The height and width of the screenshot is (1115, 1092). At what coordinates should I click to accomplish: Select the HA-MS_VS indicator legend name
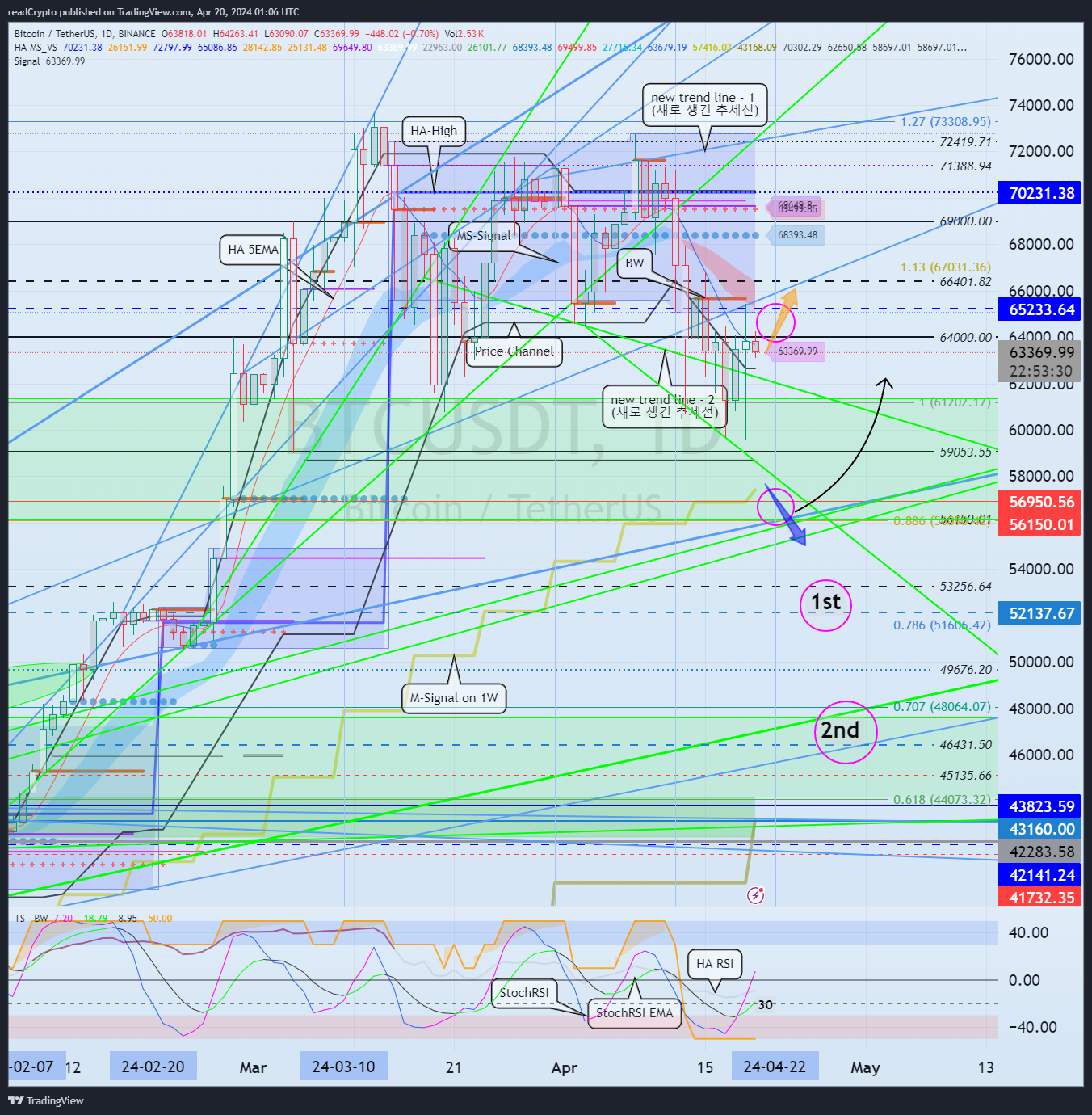36,48
